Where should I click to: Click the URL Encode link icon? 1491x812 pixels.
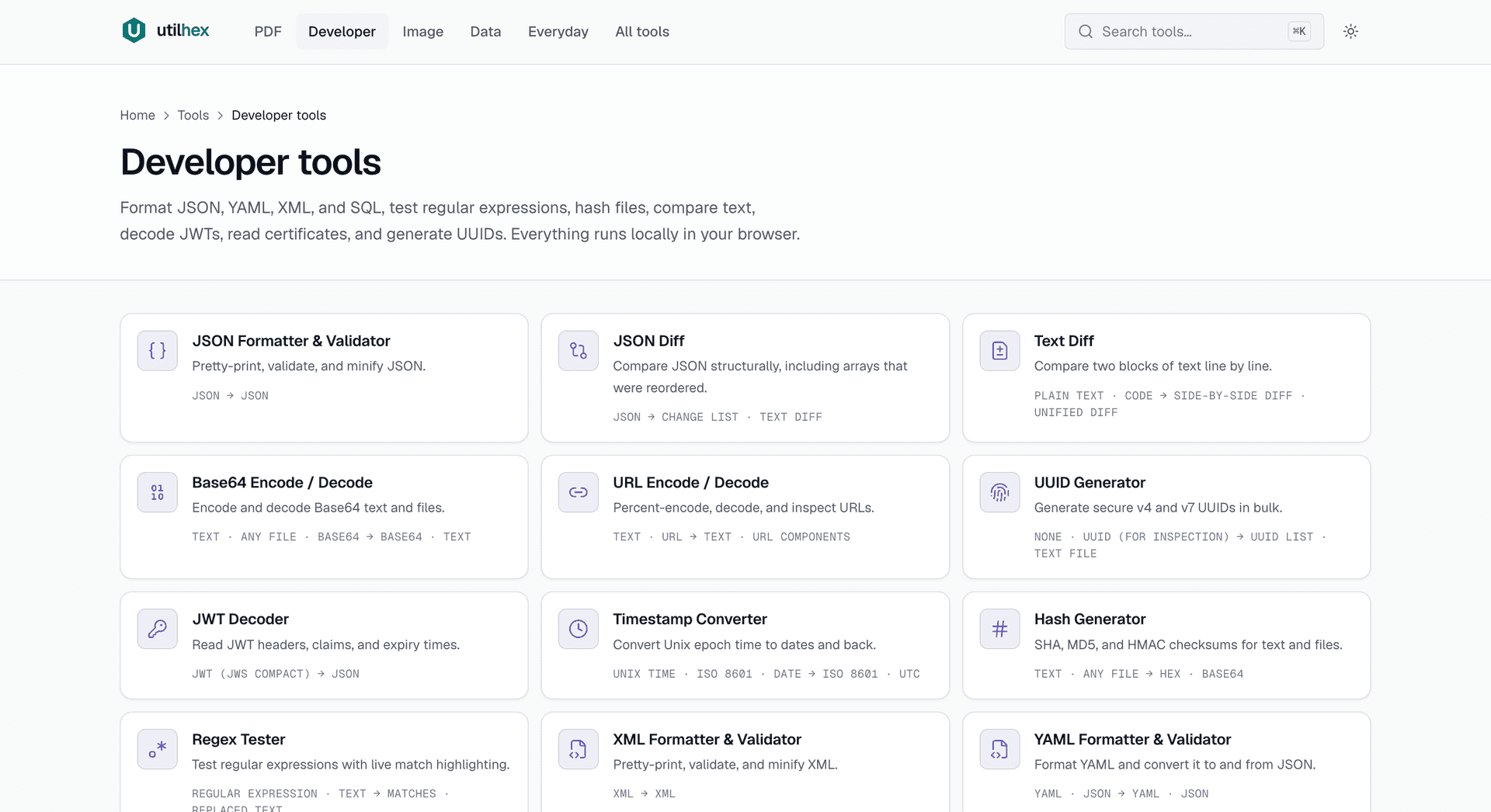(x=579, y=492)
